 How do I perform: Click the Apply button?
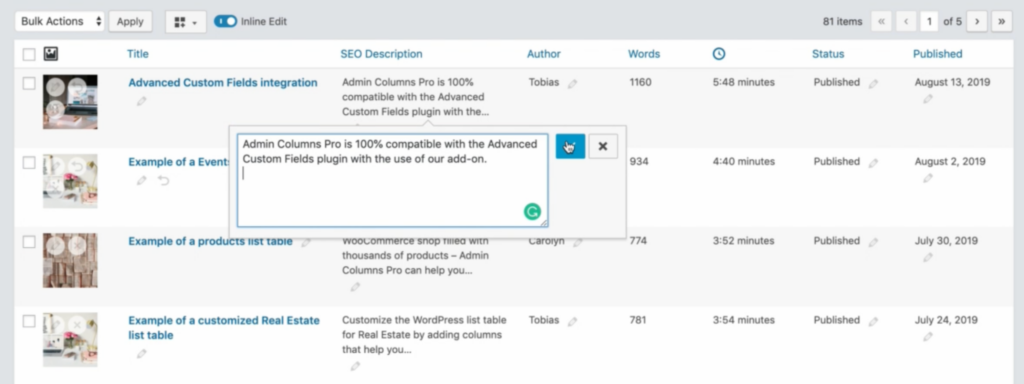click(131, 22)
